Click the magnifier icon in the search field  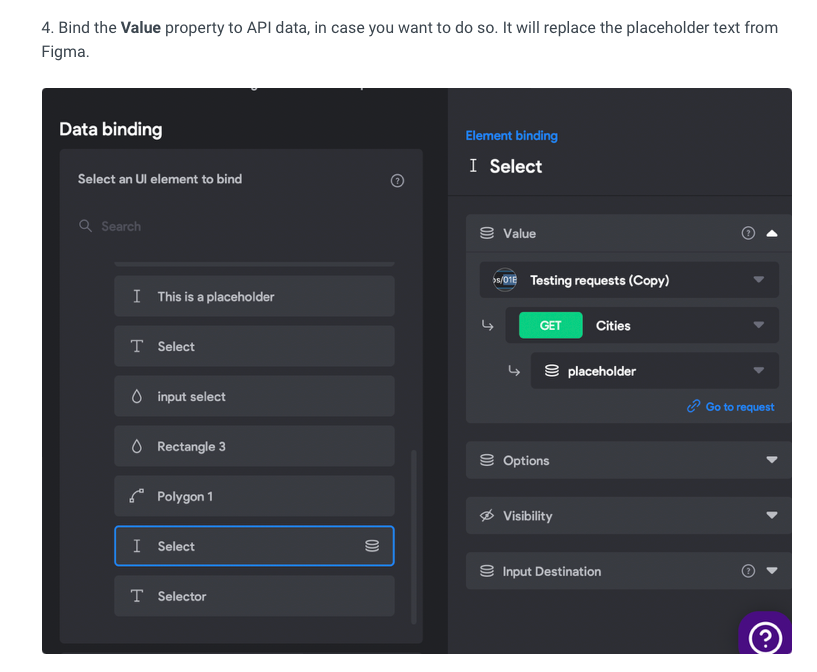pos(85,226)
